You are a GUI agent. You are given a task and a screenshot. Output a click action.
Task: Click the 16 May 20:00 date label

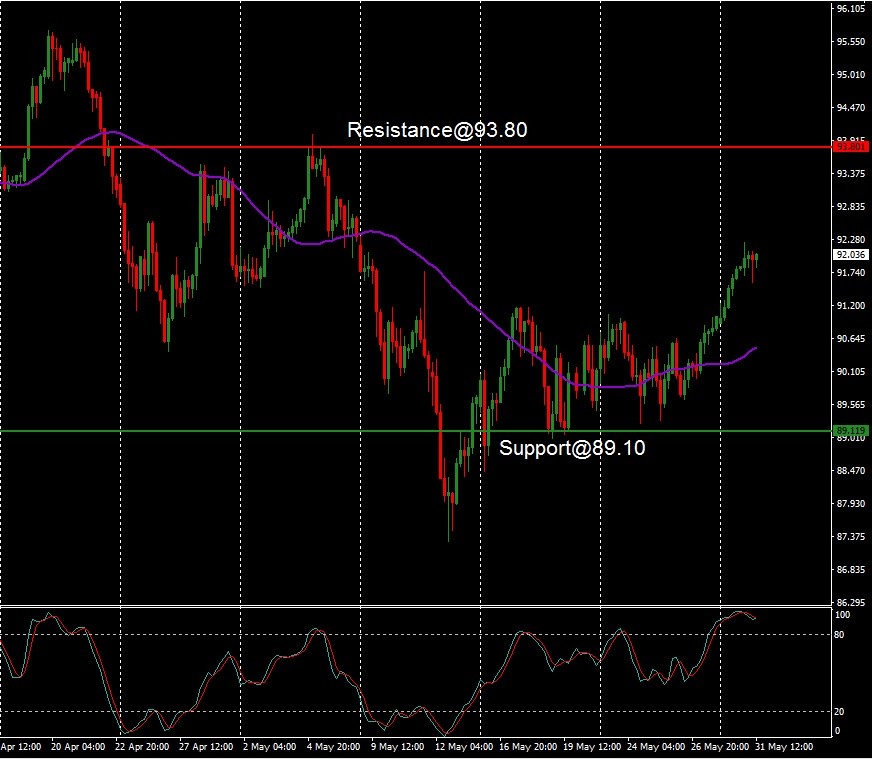[527, 747]
